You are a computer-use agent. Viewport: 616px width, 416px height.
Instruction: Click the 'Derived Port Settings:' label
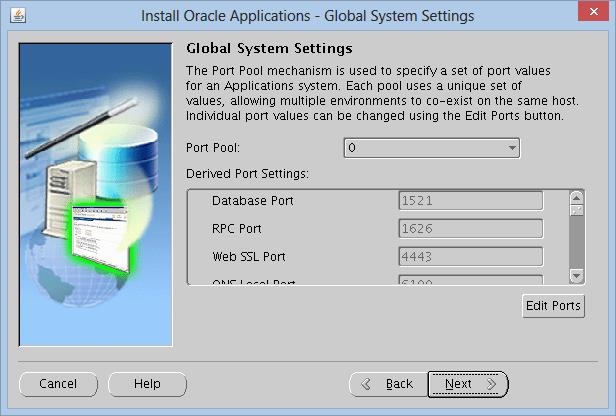coord(247,174)
